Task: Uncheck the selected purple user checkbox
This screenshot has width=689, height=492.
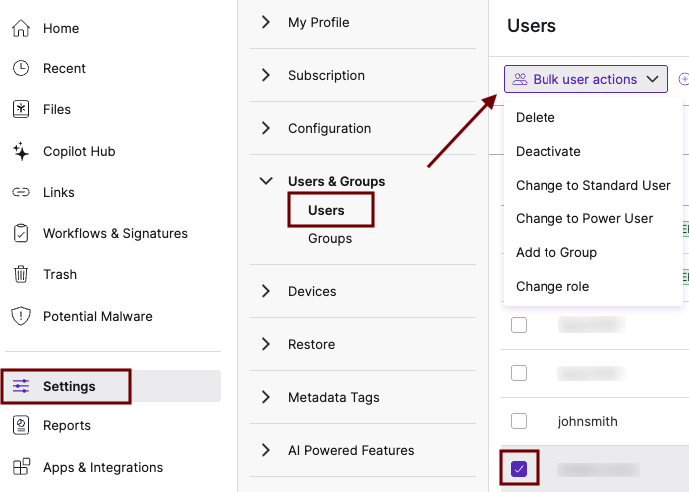Action: click(519, 469)
